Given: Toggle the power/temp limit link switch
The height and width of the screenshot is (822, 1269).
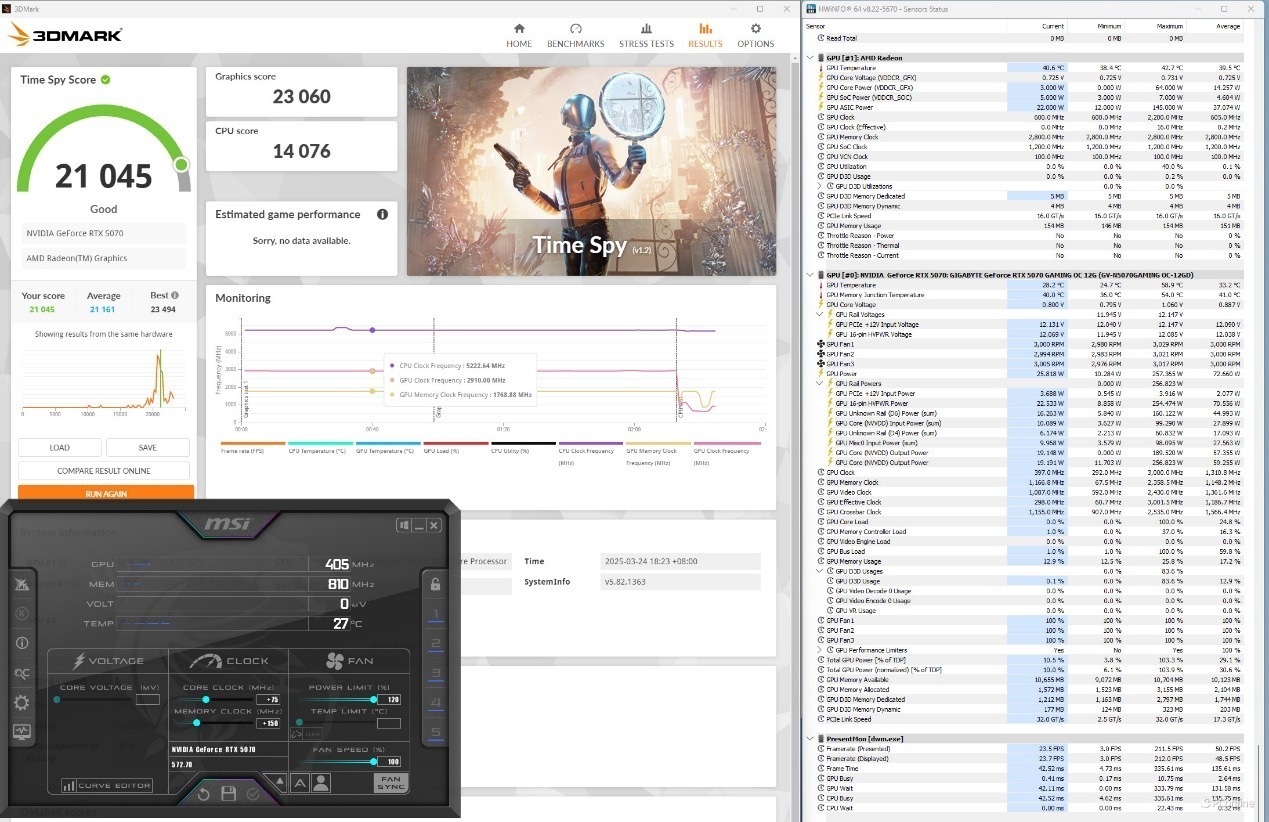Looking at the screenshot, I should point(298,733).
